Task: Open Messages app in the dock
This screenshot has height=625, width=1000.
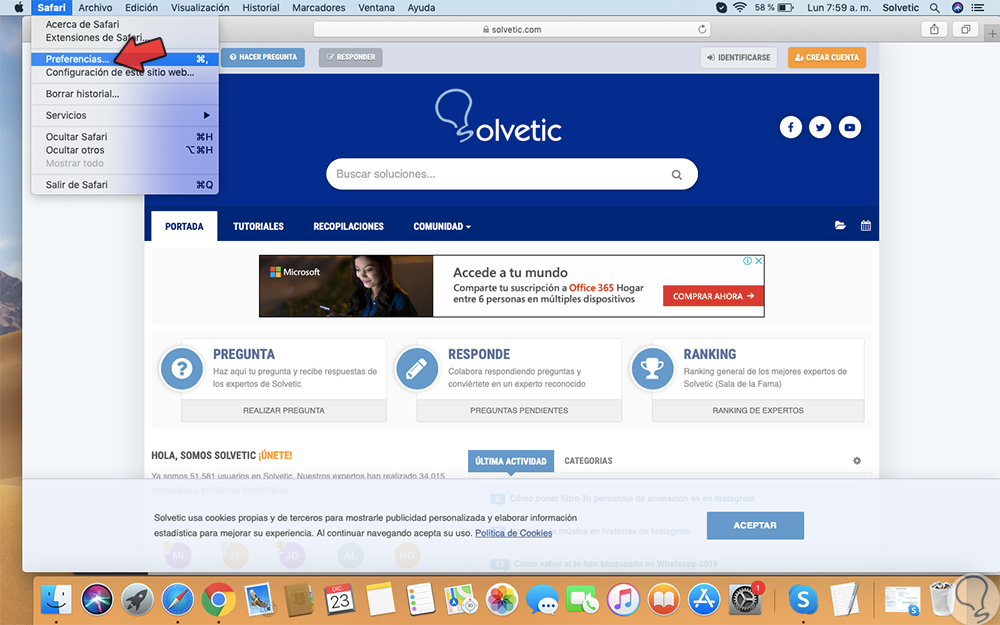Action: [542, 599]
